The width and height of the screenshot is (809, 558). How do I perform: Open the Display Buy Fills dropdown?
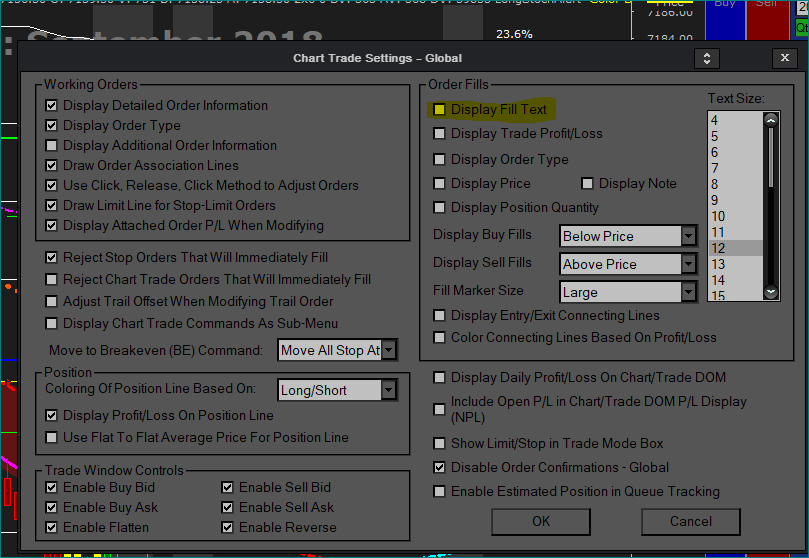[x=688, y=236]
